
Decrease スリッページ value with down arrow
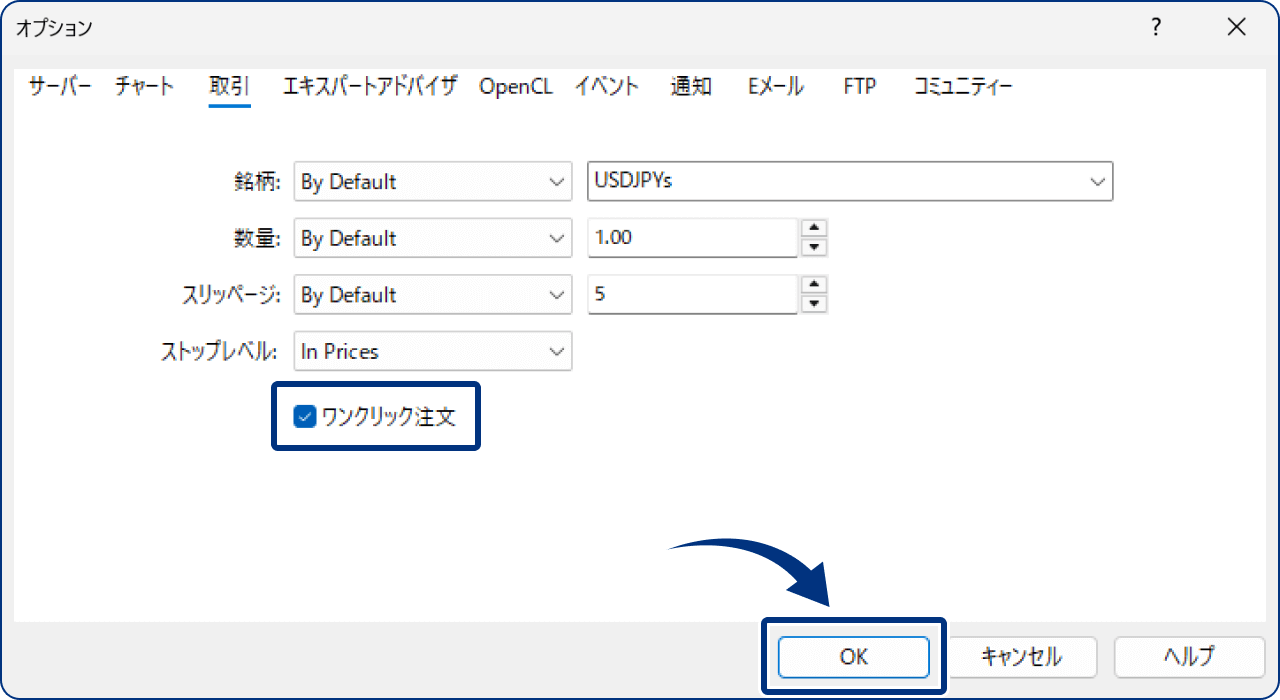[x=815, y=304]
